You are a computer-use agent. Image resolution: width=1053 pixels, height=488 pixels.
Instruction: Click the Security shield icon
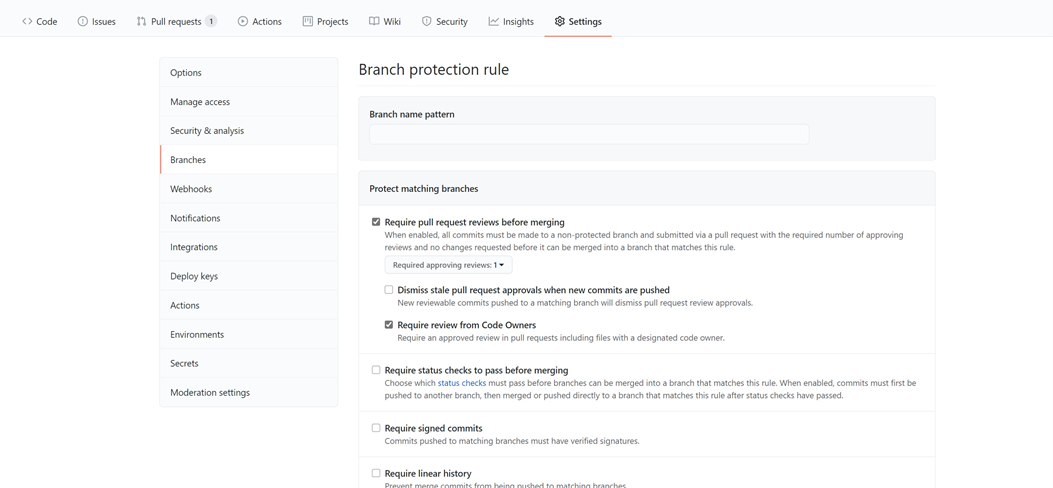(x=427, y=21)
